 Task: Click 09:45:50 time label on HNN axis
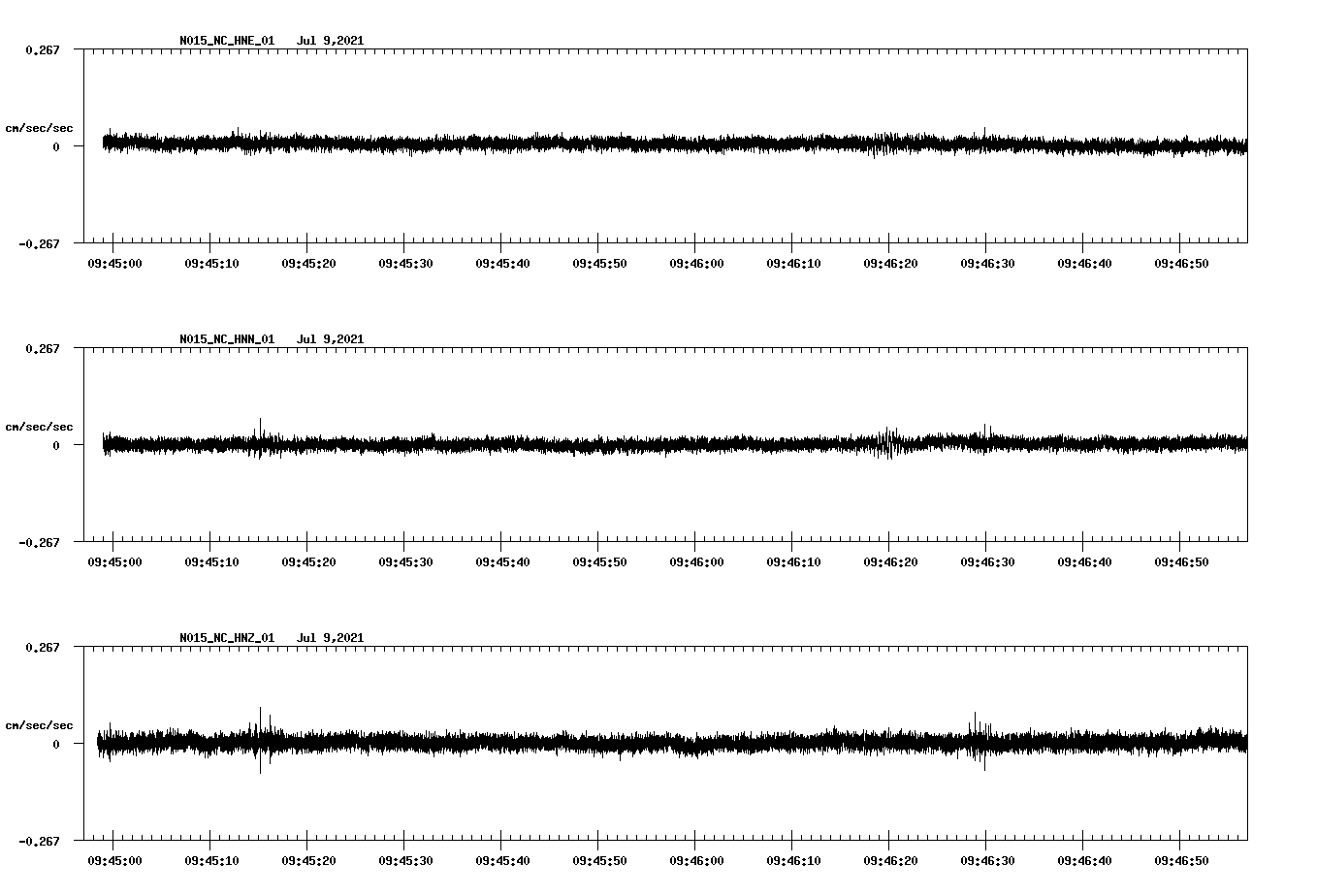tap(599, 561)
